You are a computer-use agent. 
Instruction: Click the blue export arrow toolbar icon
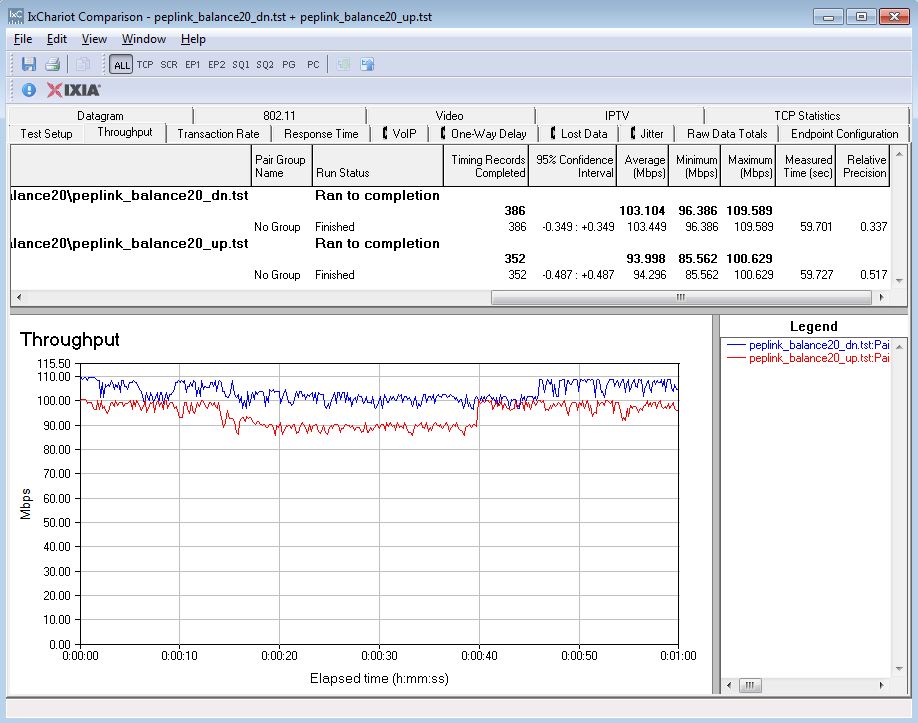click(x=367, y=64)
